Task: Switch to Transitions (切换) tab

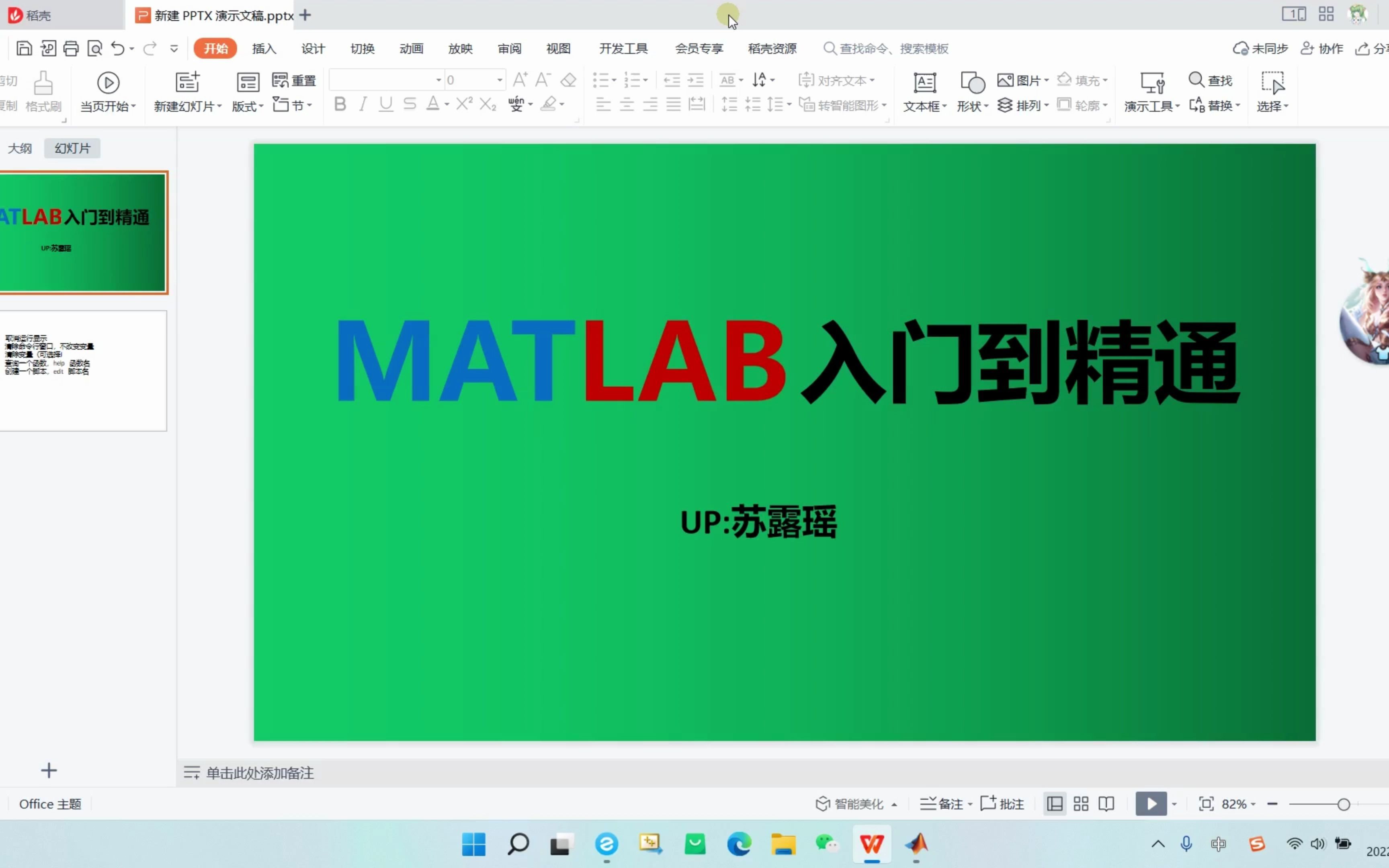Action: pos(362,48)
